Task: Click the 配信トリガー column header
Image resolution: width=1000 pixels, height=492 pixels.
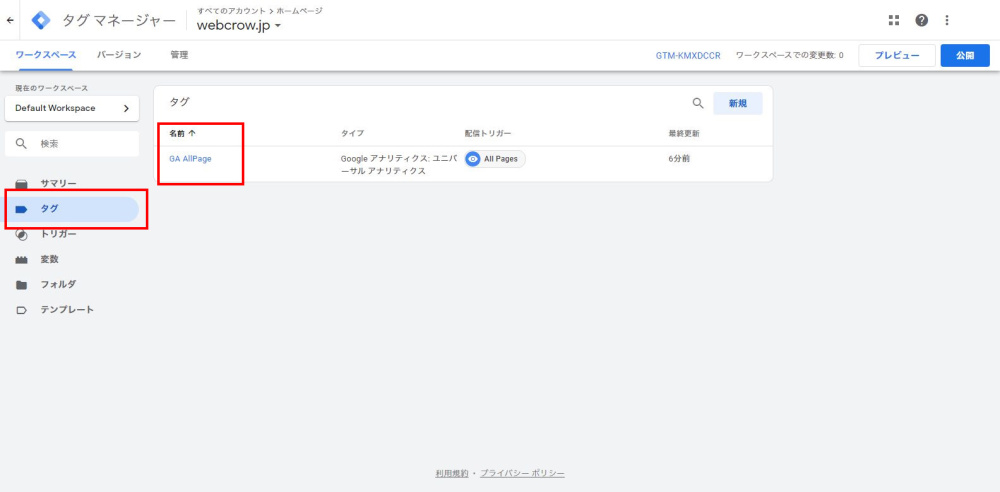Action: [488, 133]
